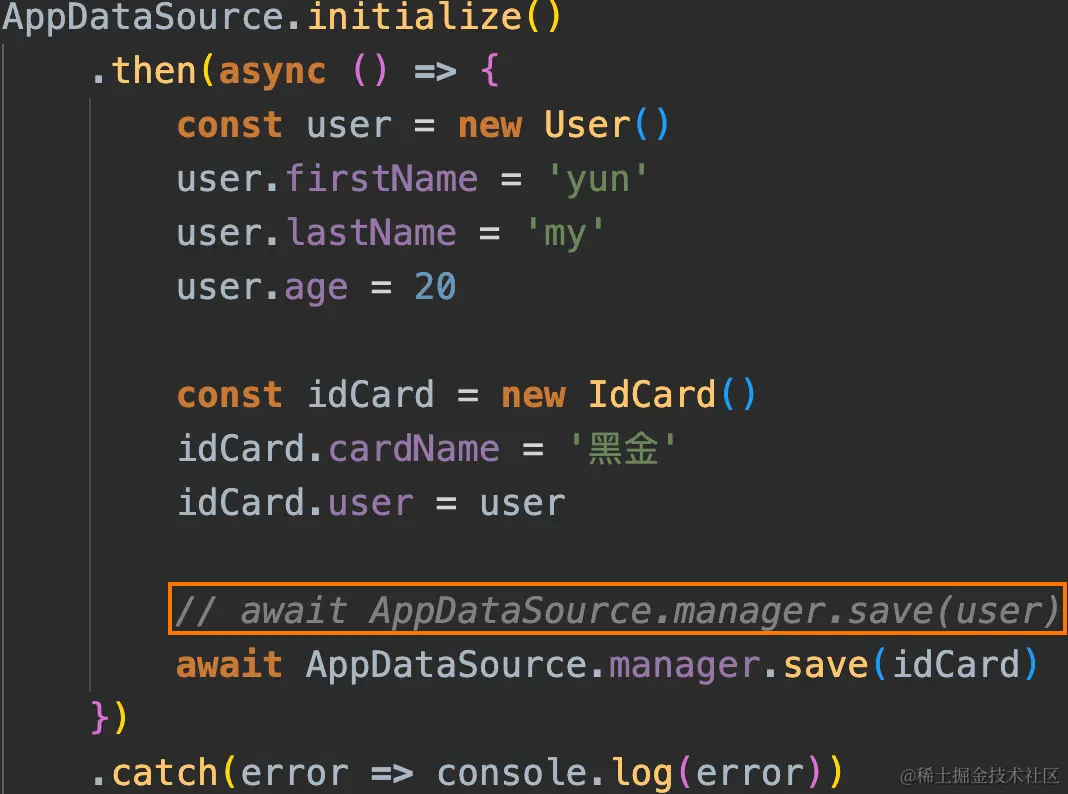Click the 'catch' keyword

[x=164, y=773]
